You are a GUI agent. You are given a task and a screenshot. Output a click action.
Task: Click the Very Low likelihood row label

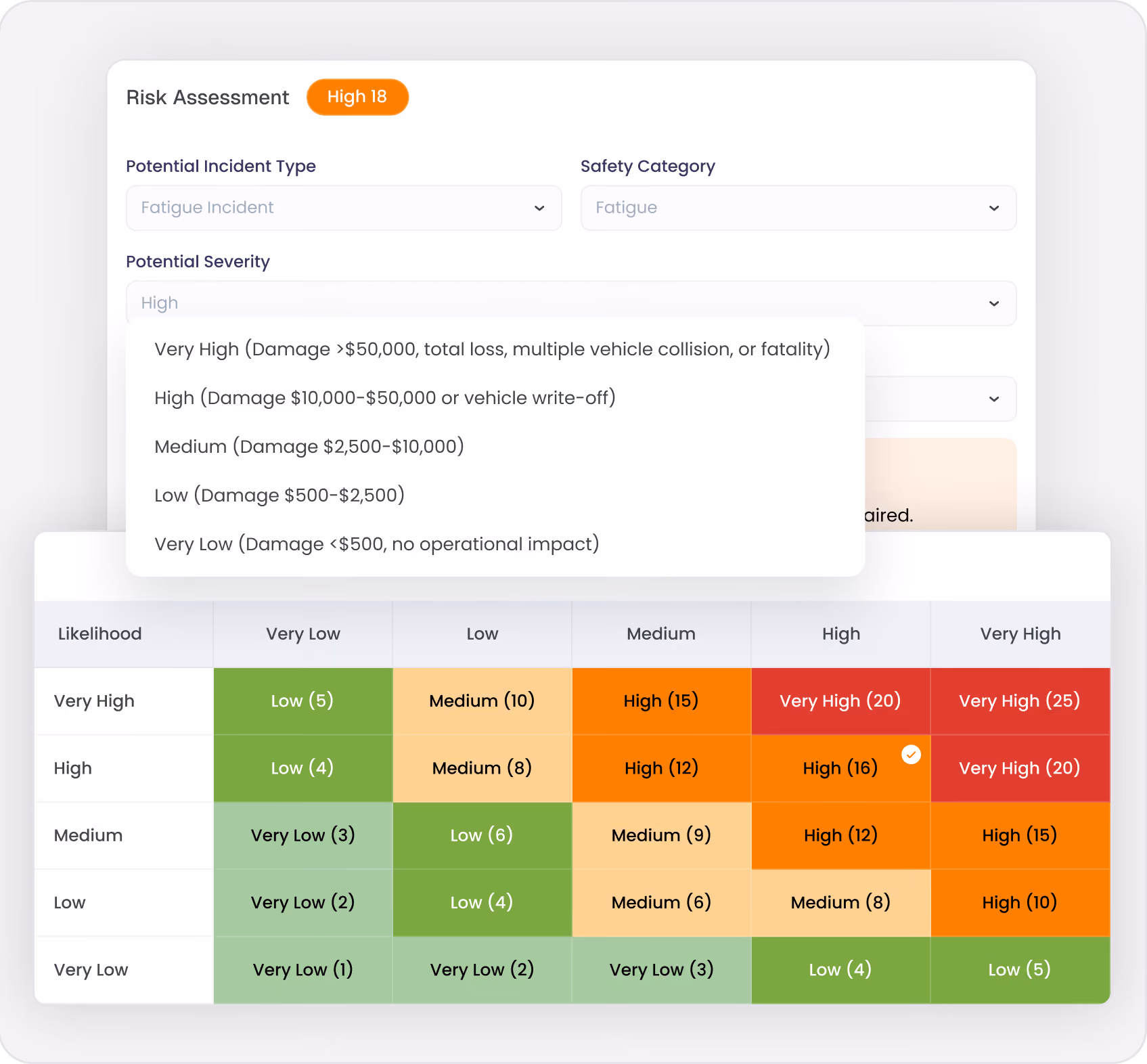point(91,970)
